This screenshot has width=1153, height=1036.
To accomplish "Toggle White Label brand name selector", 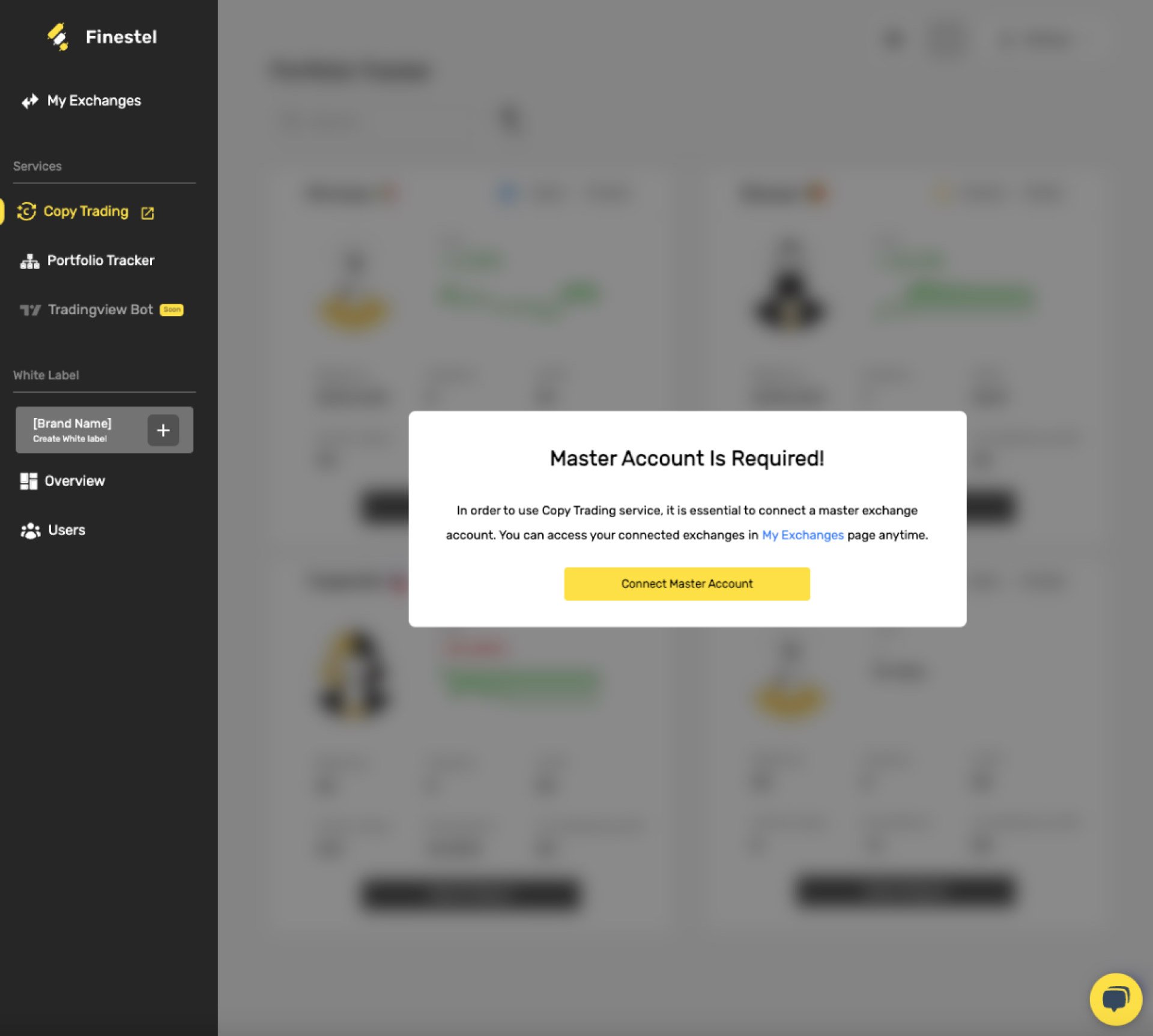I will pos(104,430).
